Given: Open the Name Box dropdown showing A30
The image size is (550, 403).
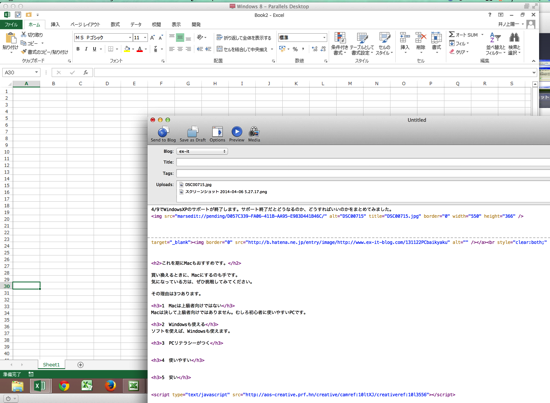Looking at the screenshot, I should [36, 73].
